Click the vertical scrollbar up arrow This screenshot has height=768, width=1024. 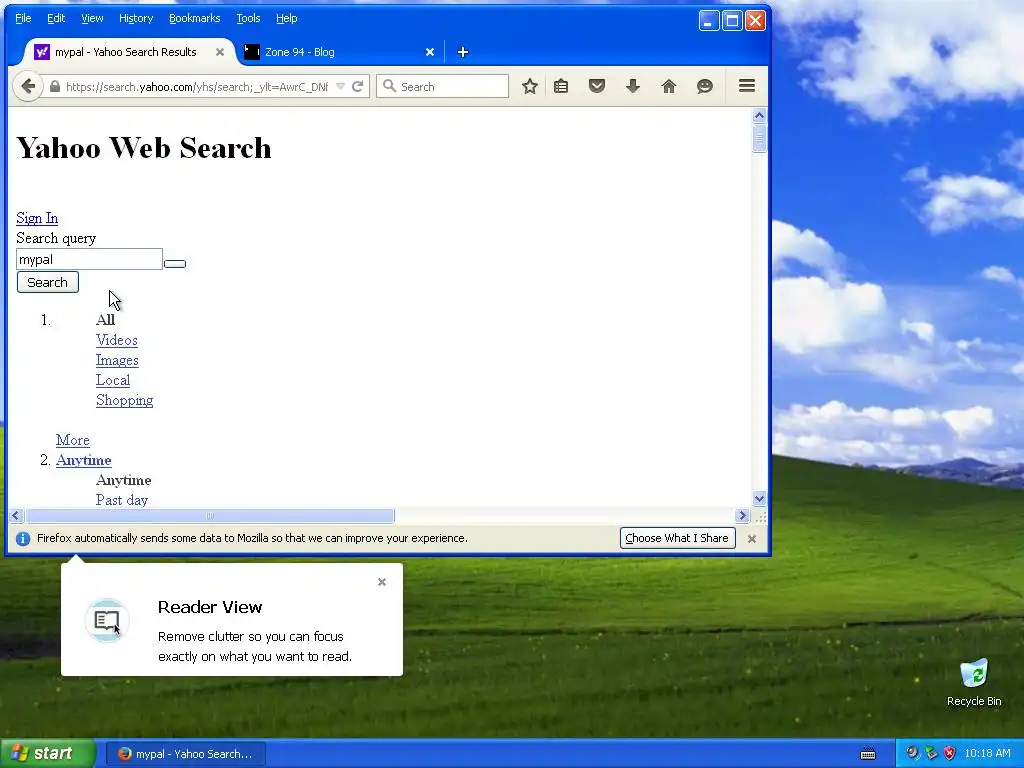(x=759, y=116)
